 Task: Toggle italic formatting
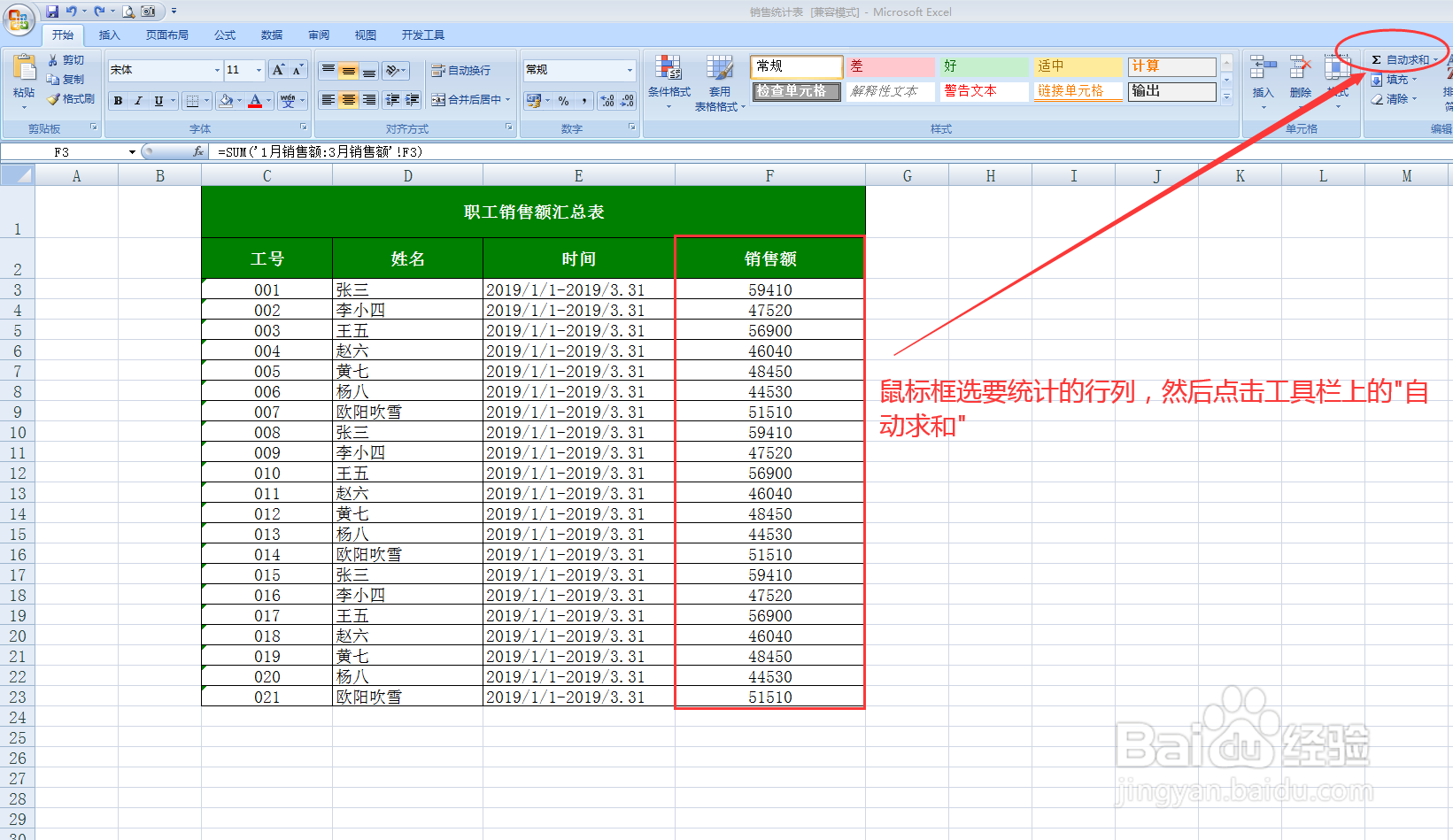(138, 100)
